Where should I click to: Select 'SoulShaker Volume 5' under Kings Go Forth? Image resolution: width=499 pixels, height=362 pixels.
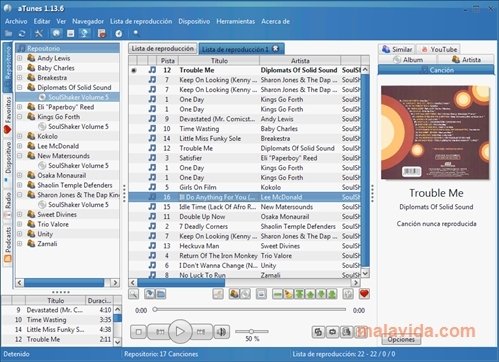[78, 126]
